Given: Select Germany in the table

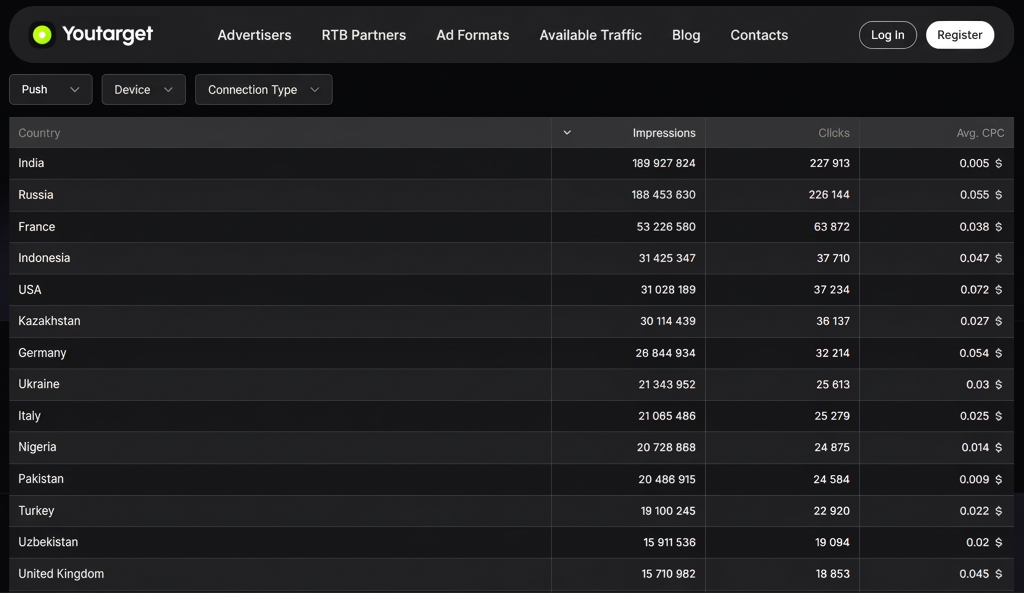Looking at the screenshot, I should [42, 353].
